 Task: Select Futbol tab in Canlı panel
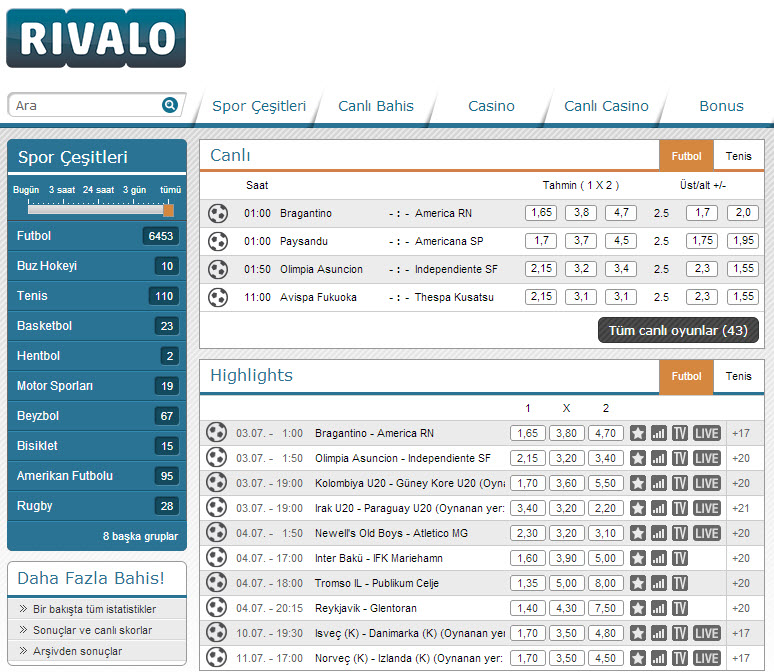pos(686,156)
